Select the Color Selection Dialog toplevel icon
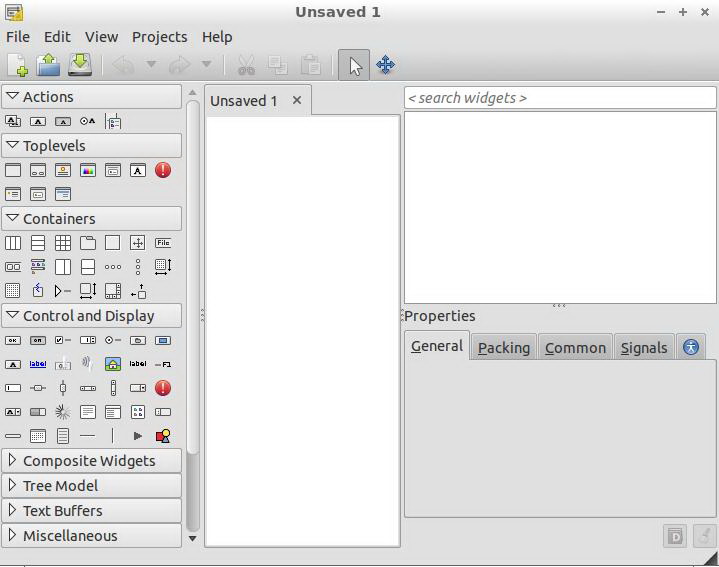The image size is (719, 567). pos(88,171)
